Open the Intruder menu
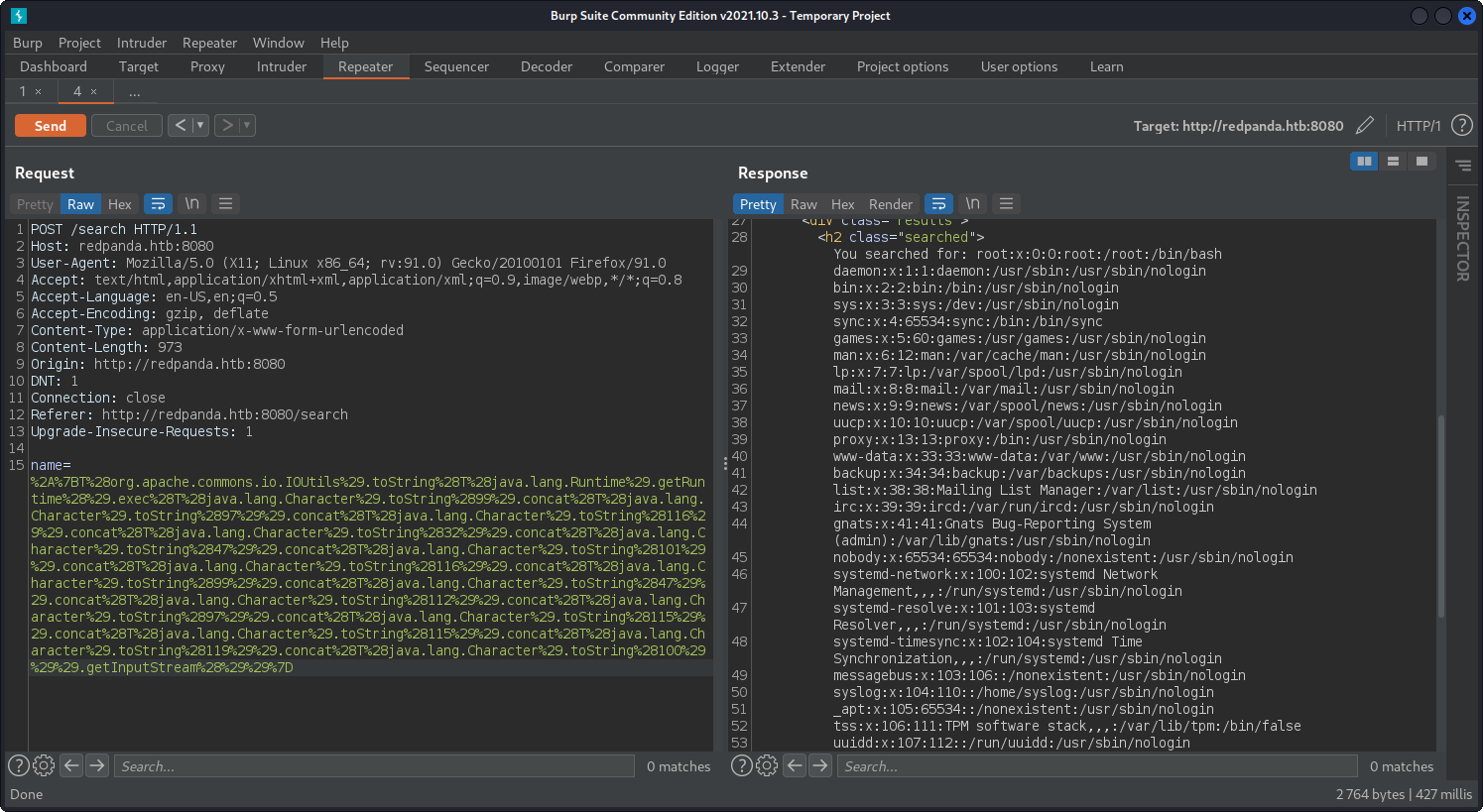 (142, 43)
